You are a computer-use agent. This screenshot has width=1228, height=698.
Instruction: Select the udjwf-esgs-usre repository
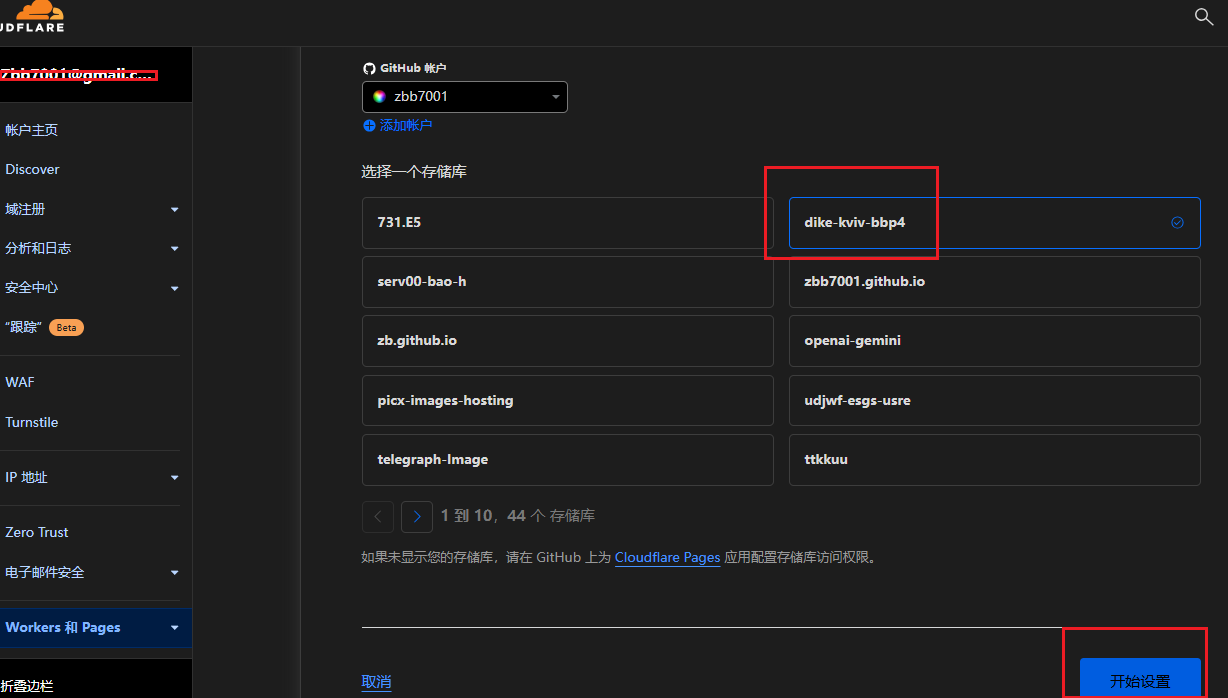[x=995, y=400]
